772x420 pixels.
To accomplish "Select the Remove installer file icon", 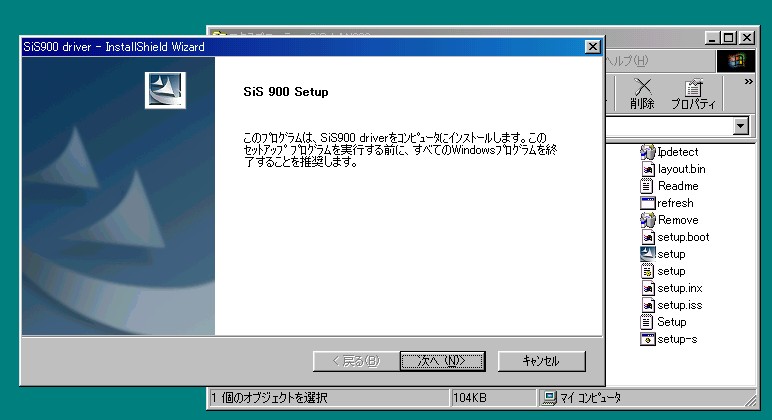I will (x=647, y=220).
